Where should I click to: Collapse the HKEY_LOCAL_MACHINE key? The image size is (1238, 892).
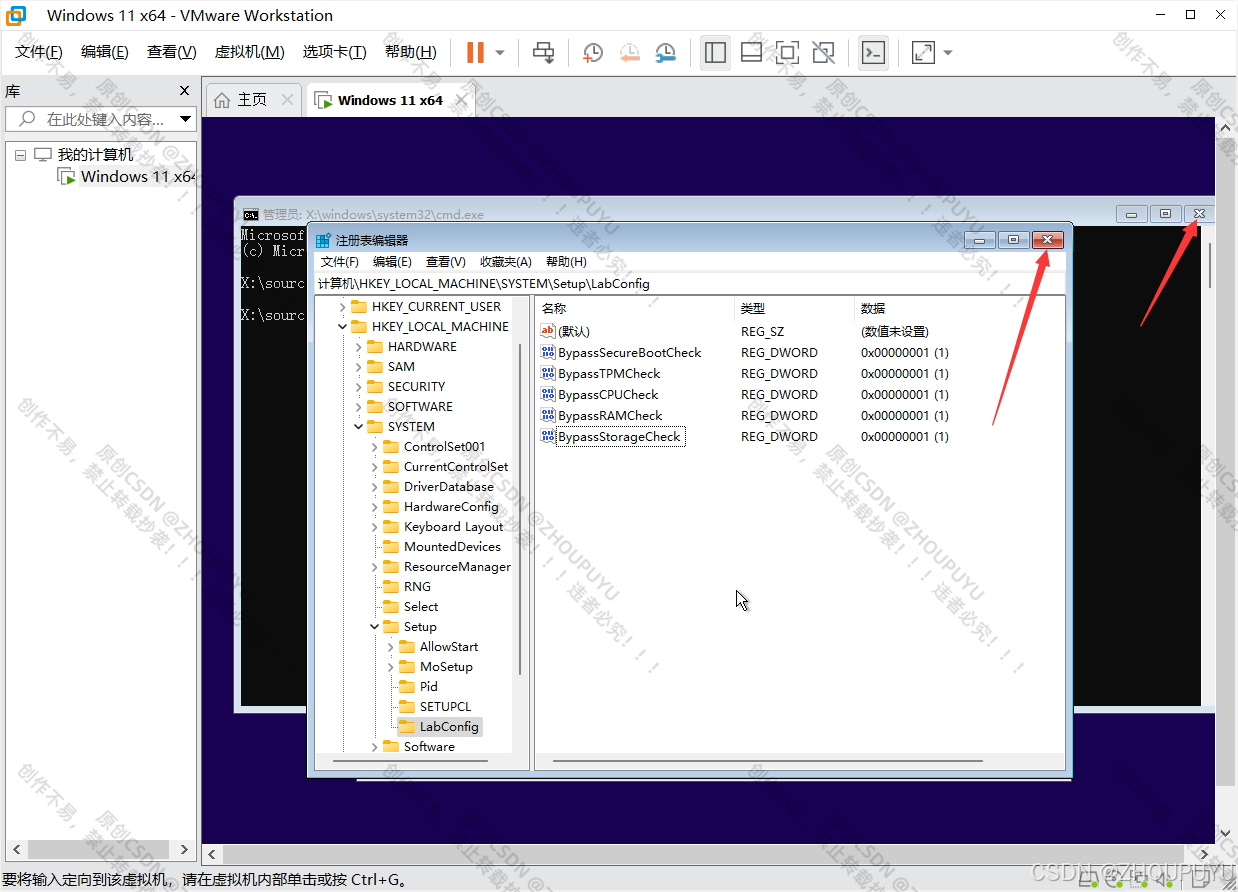(343, 327)
